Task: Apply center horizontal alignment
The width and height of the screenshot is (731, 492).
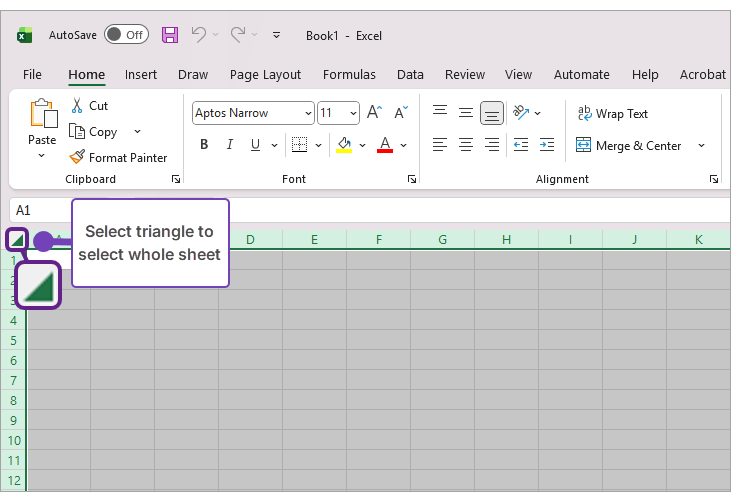Action: pos(466,145)
